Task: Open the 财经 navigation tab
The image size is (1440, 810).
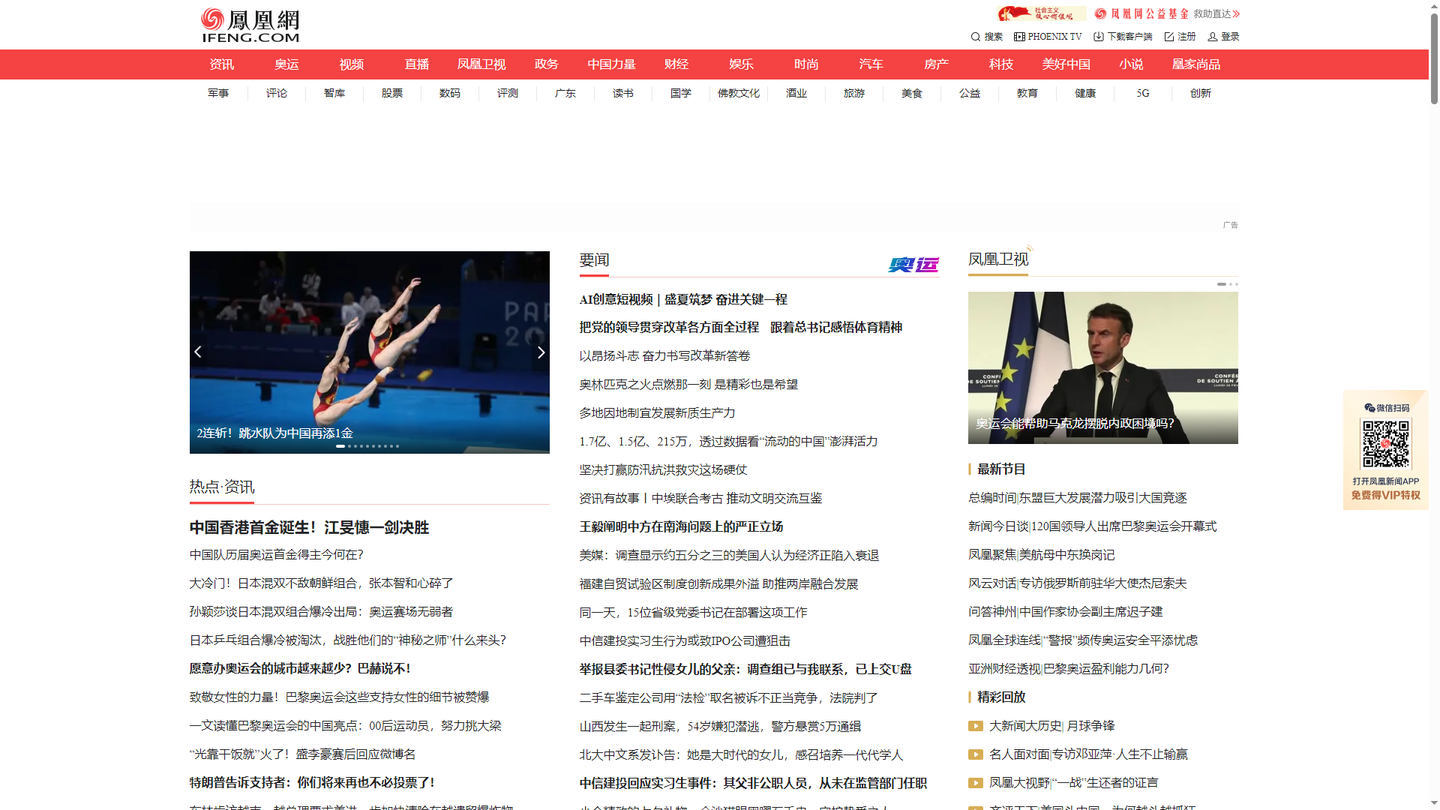Action: [x=677, y=64]
